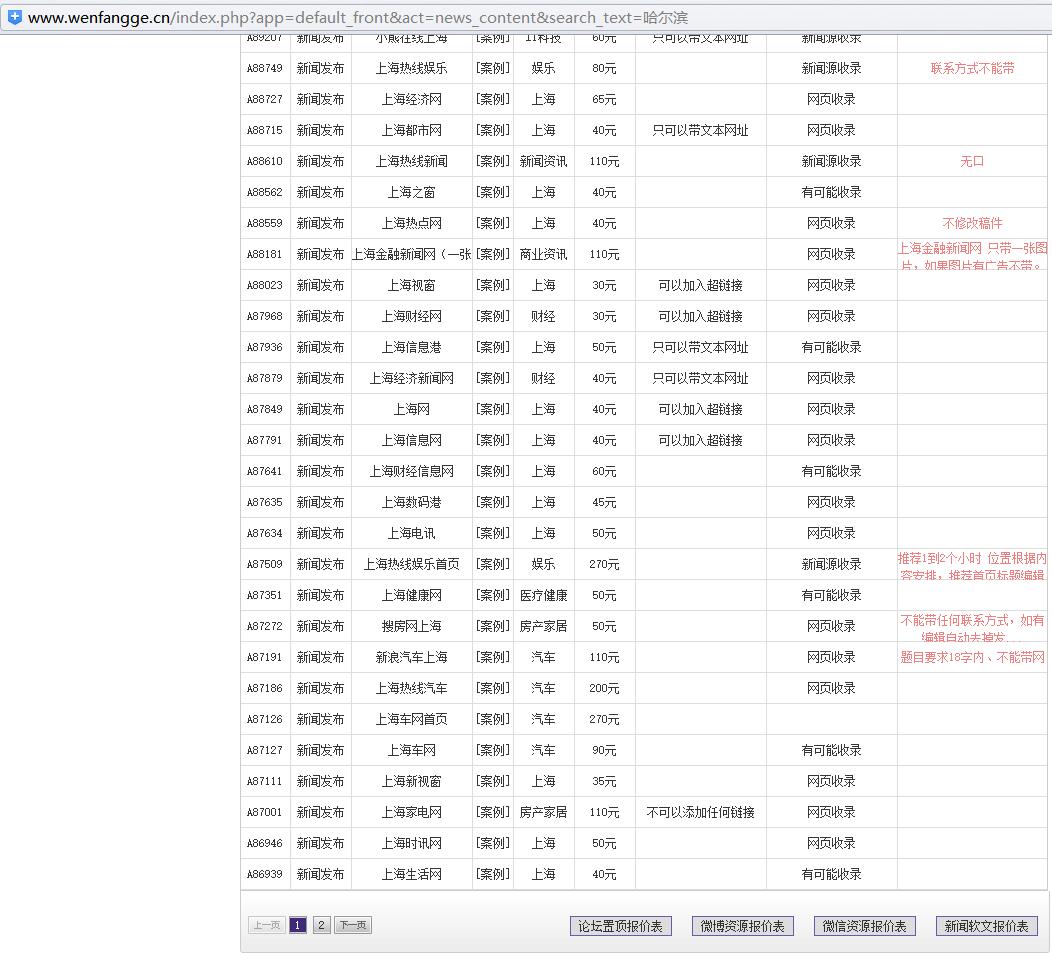The height and width of the screenshot is (953, 1052).
Task: Open the [案例] link for 上海热线娱乐
Action: [x=492, y=68]
